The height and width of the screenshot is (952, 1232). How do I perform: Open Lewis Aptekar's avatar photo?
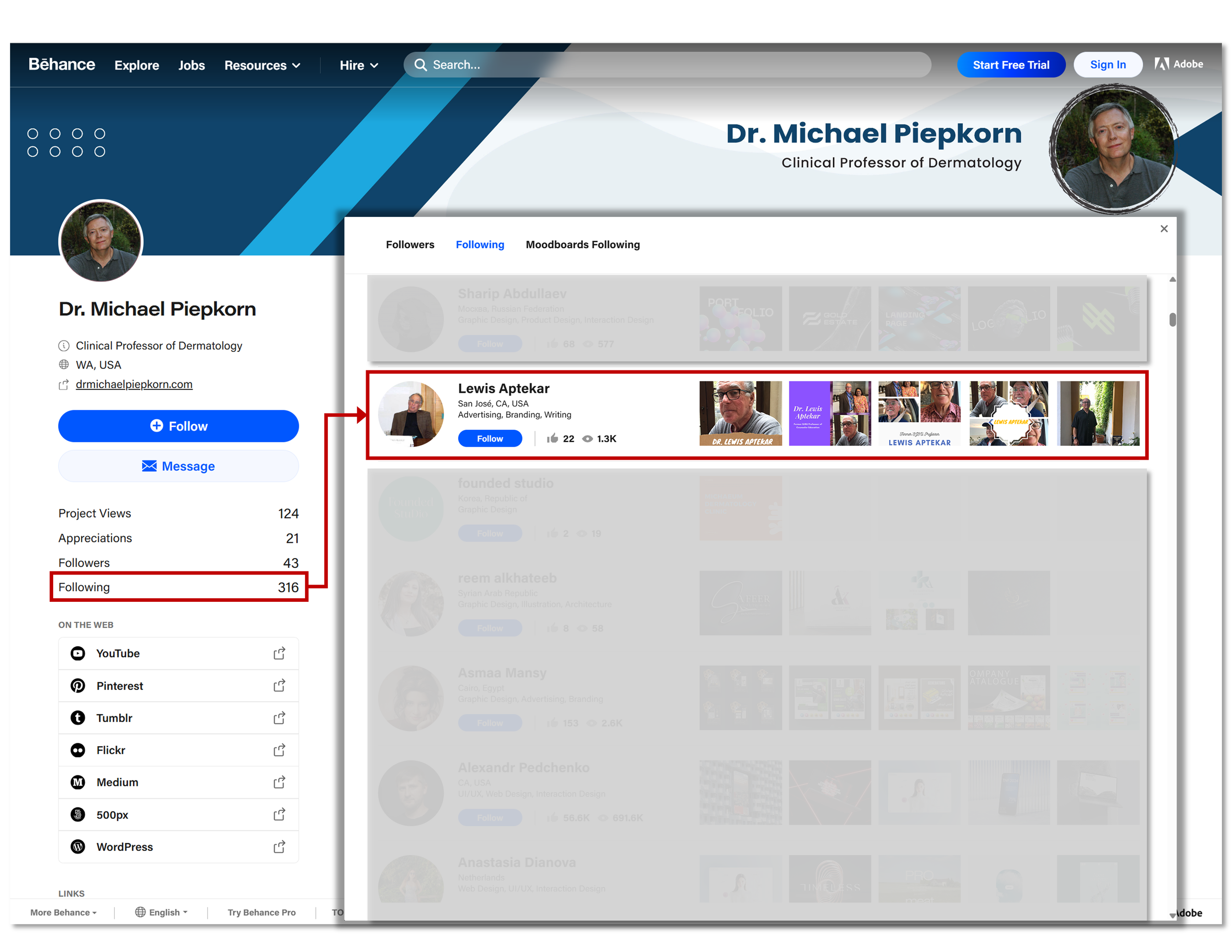click(411, 414)
